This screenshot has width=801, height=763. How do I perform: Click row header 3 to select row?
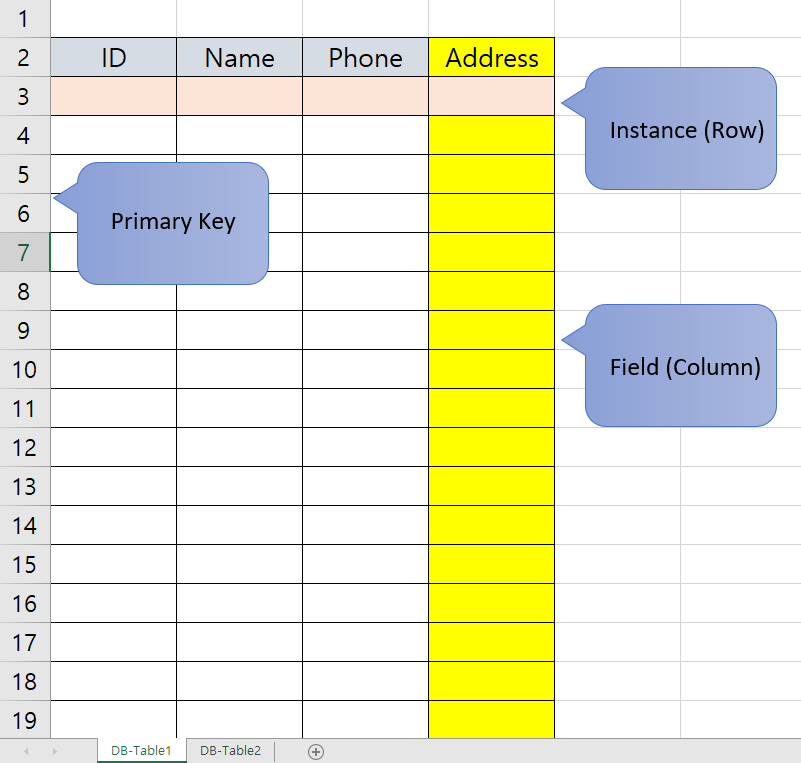pos(24,97)
